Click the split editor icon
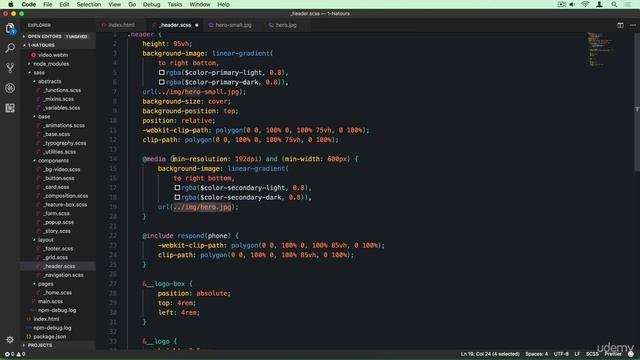 click(620, 25)
